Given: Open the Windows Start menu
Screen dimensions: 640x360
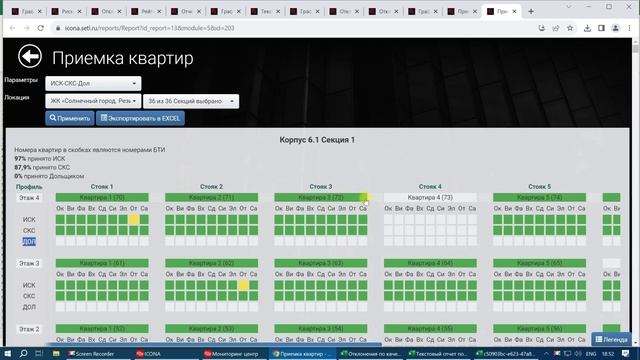Looking at the screenshot, I should 7,353.
